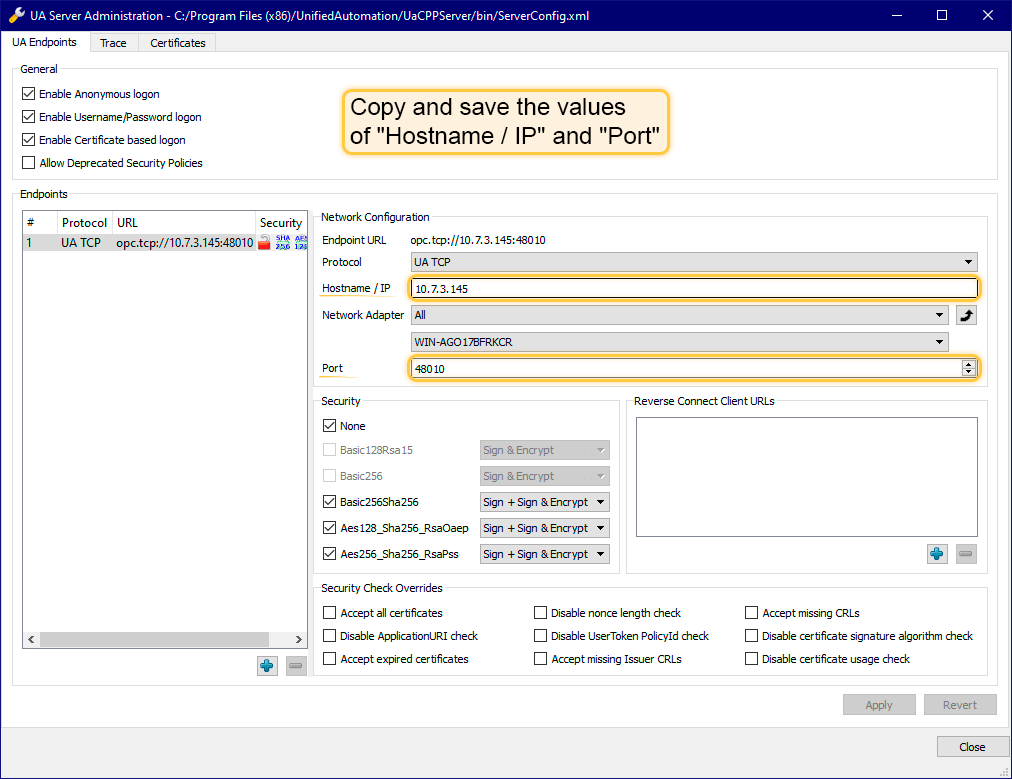The image size is (1012, 779).
Task: Remove selected endpoint with minus icon below list
Action: [x=296, y=665]
